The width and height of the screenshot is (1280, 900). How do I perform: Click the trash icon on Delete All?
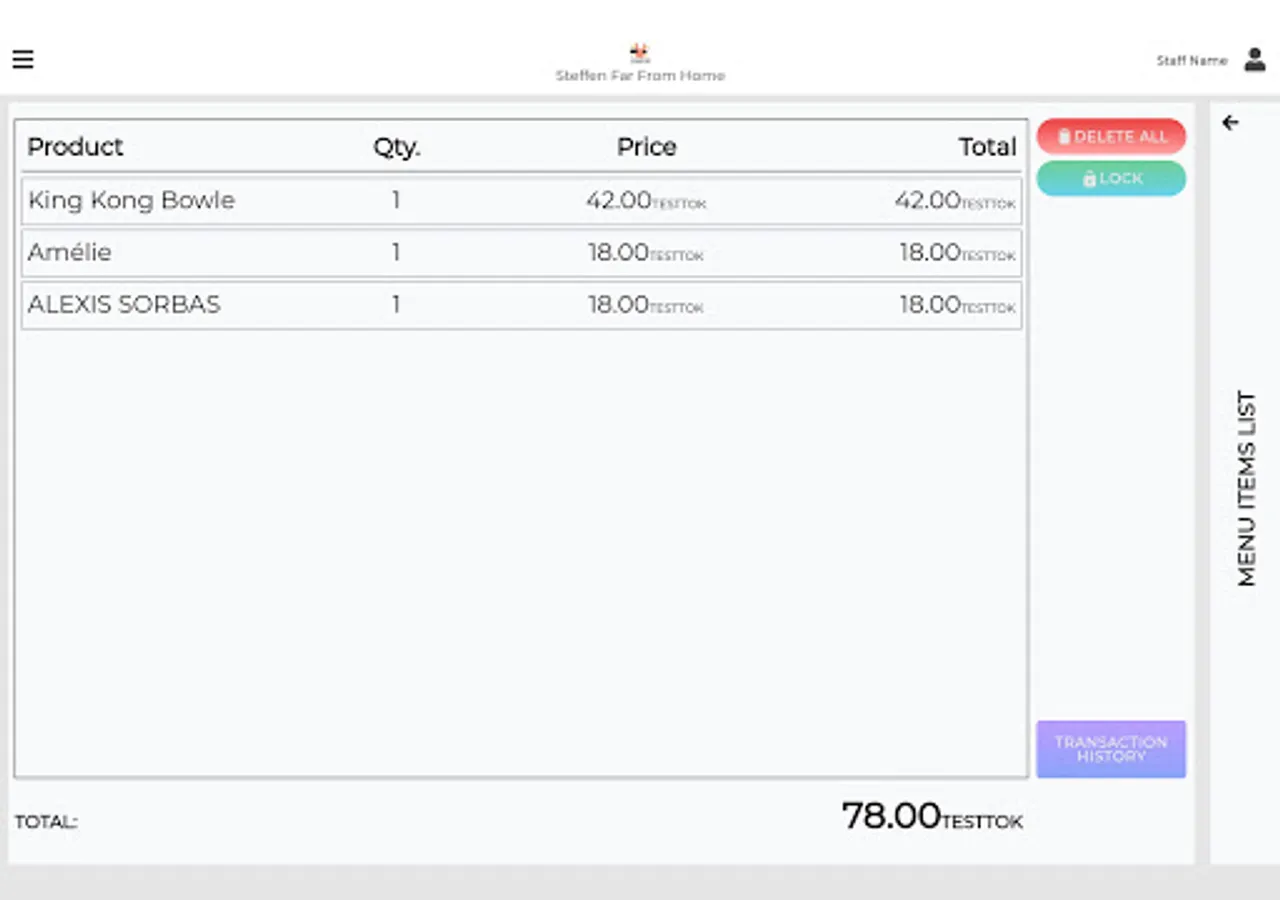[1064, 137]
